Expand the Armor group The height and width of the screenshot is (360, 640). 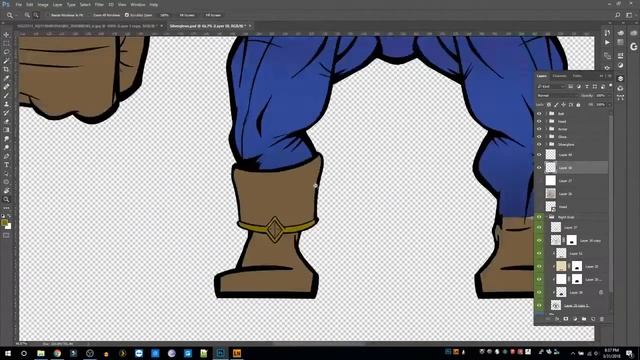546,129
